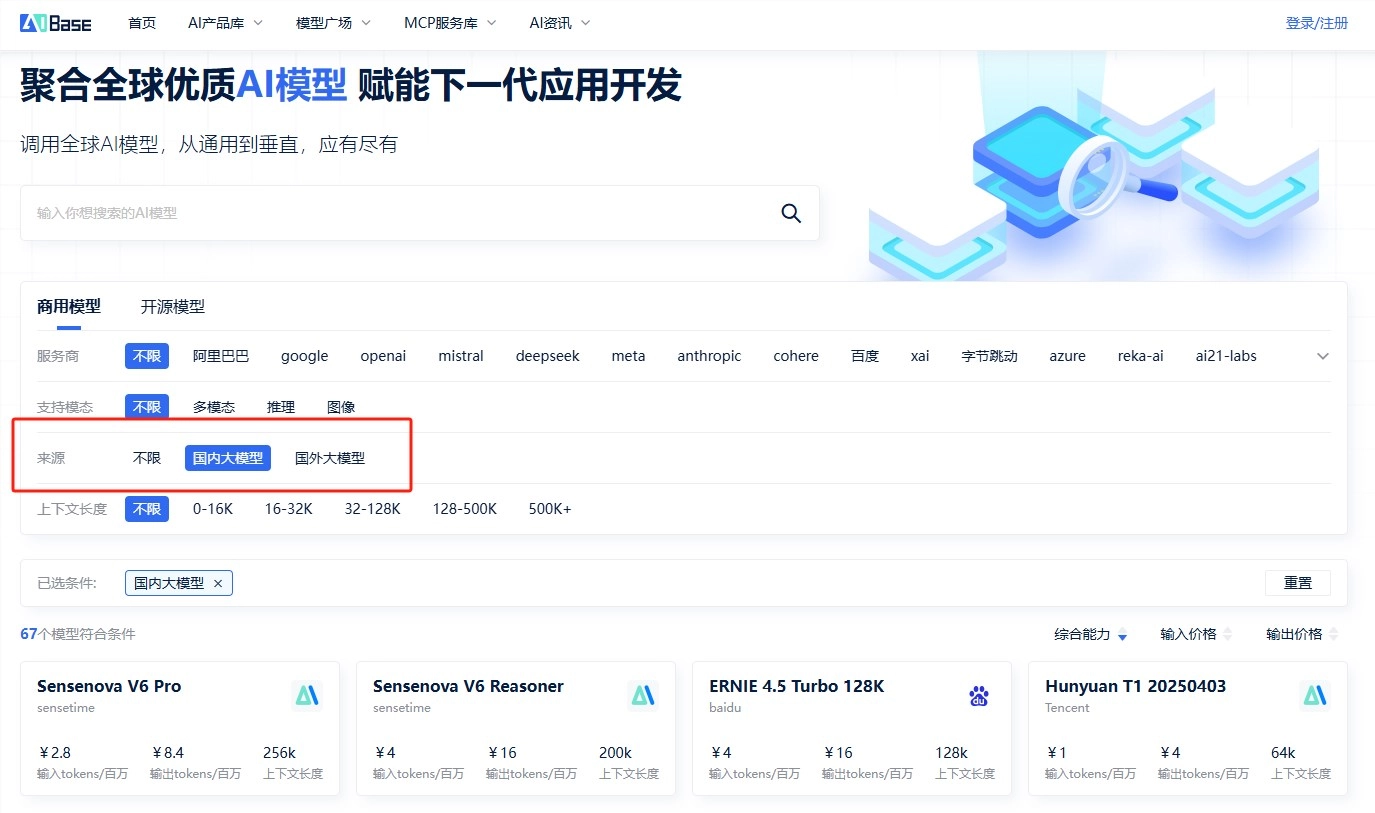The width and height of the screenshot is (1375, 813).
Task: Select the 多模态 modality filter
Action: coord(214,407)
